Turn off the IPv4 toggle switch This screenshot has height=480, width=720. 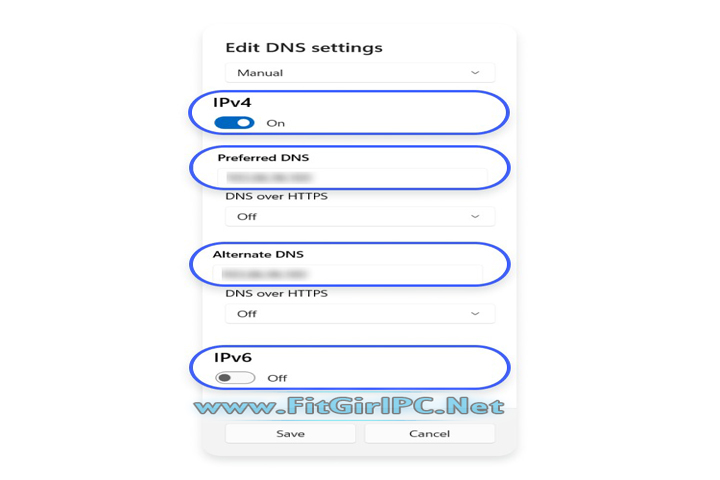[234, 123]
